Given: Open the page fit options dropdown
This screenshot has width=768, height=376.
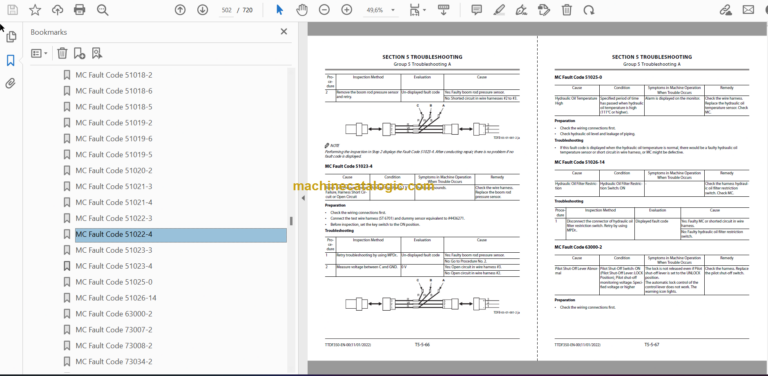Looking at the screenshot, I should 417,10.
